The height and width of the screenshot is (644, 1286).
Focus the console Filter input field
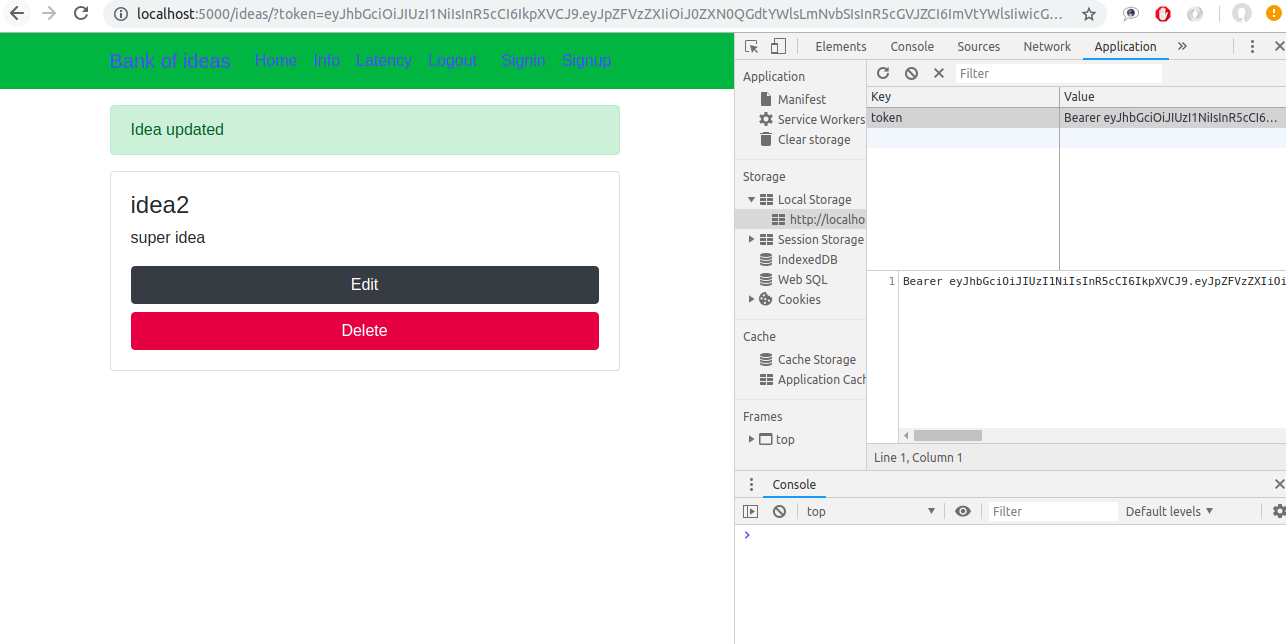[x=1053, y=511]
